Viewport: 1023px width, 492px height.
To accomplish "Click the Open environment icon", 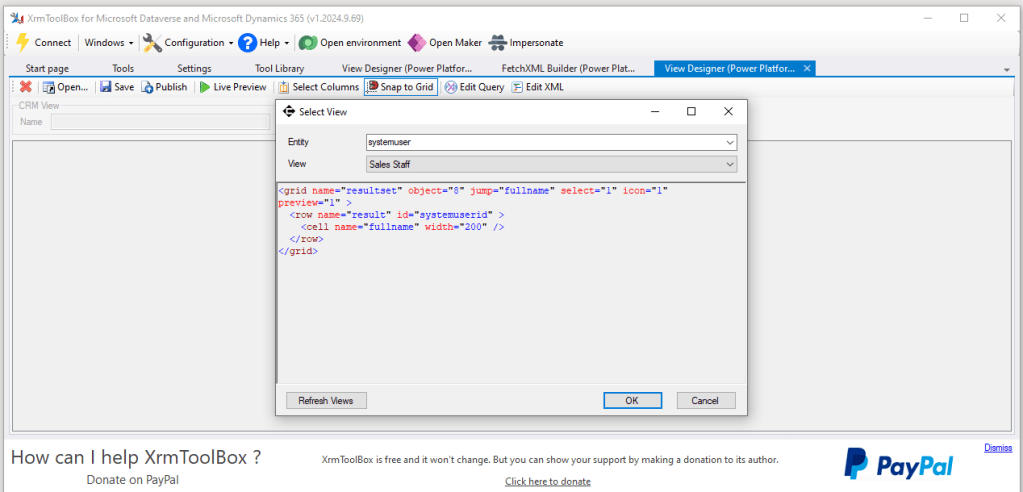I will (308, 43).
